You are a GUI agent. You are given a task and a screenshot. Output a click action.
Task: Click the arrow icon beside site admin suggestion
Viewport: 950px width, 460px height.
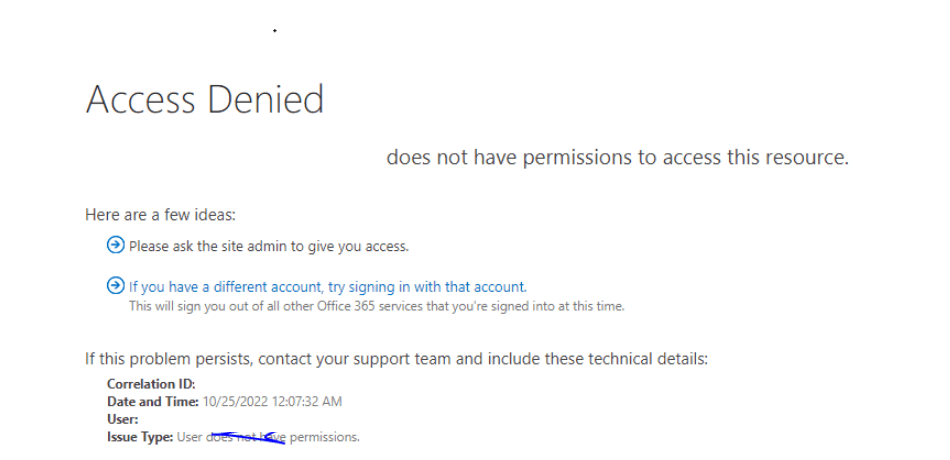(115, 245)
